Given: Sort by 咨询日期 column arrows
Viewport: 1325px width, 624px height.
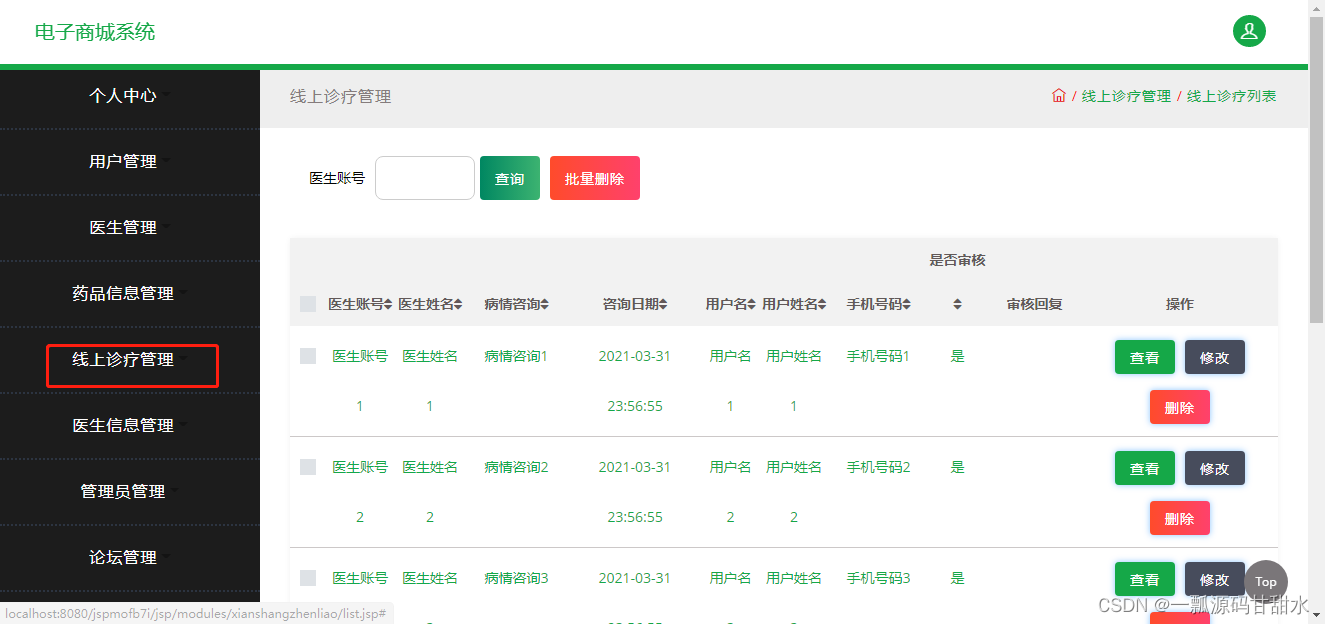Looking at the screenshot, I should (x=663, y=304).
